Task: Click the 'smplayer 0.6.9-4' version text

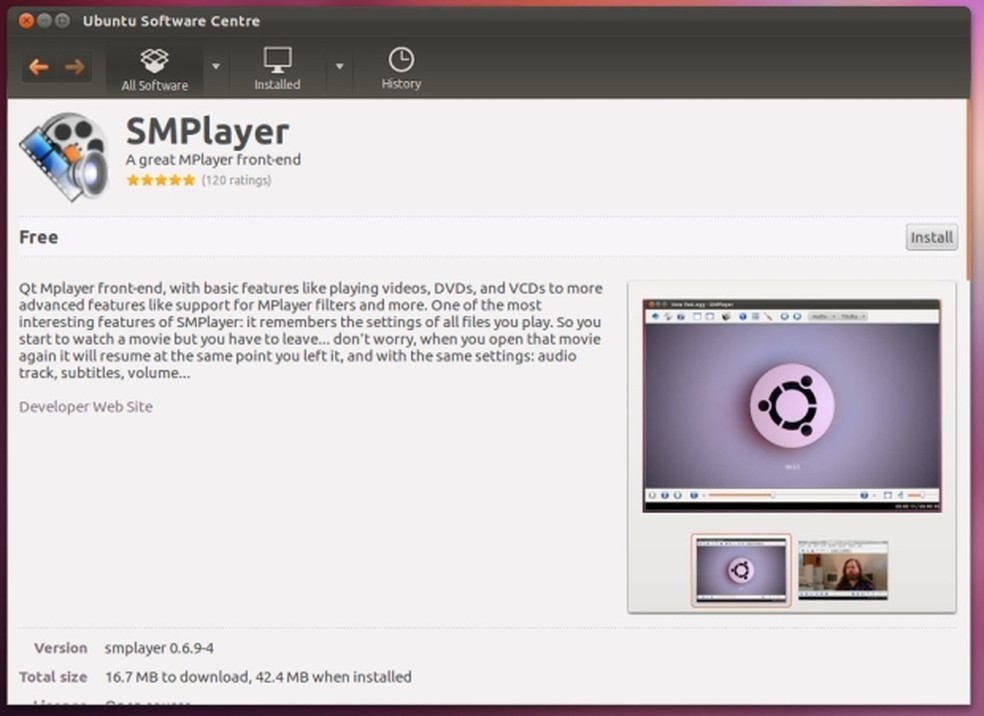Action: point(159,648)
